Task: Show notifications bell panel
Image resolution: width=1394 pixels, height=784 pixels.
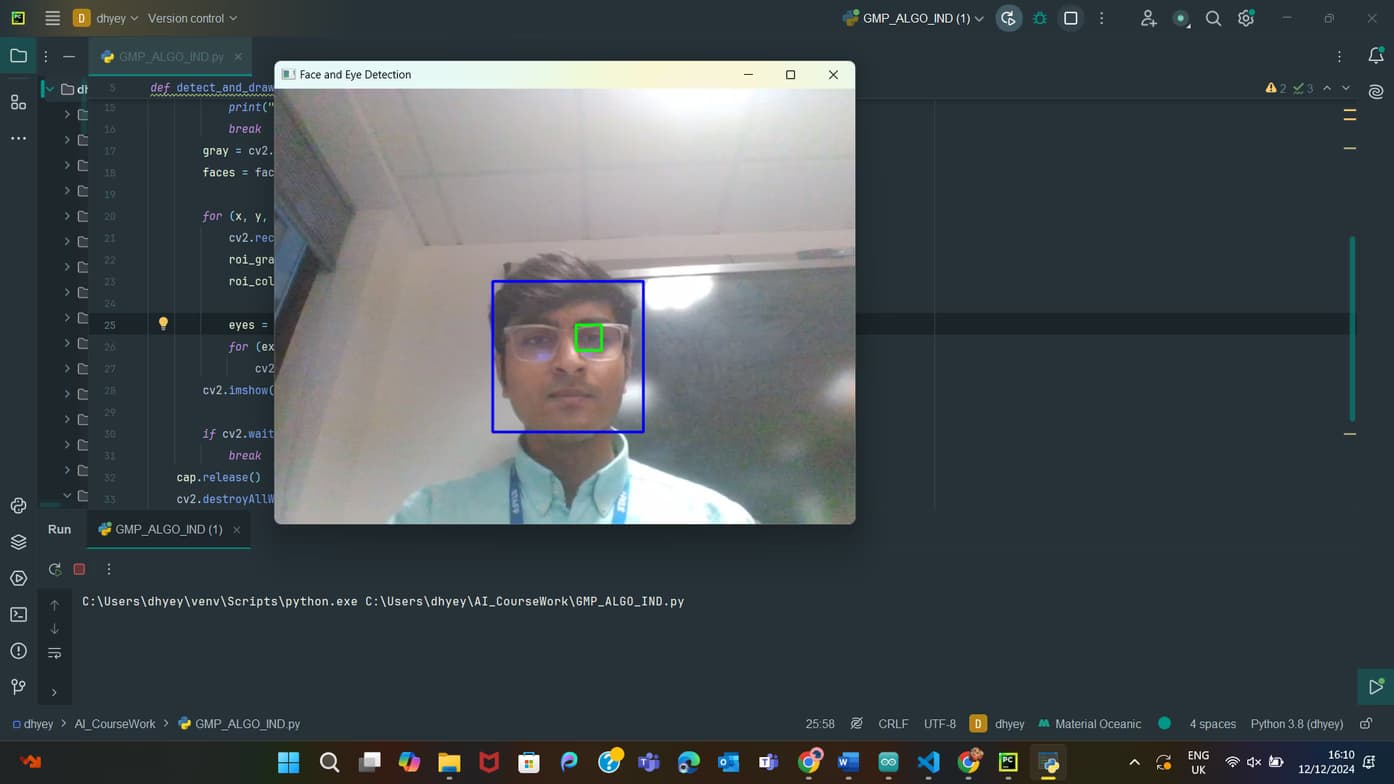Action: tap(1375, 56)
